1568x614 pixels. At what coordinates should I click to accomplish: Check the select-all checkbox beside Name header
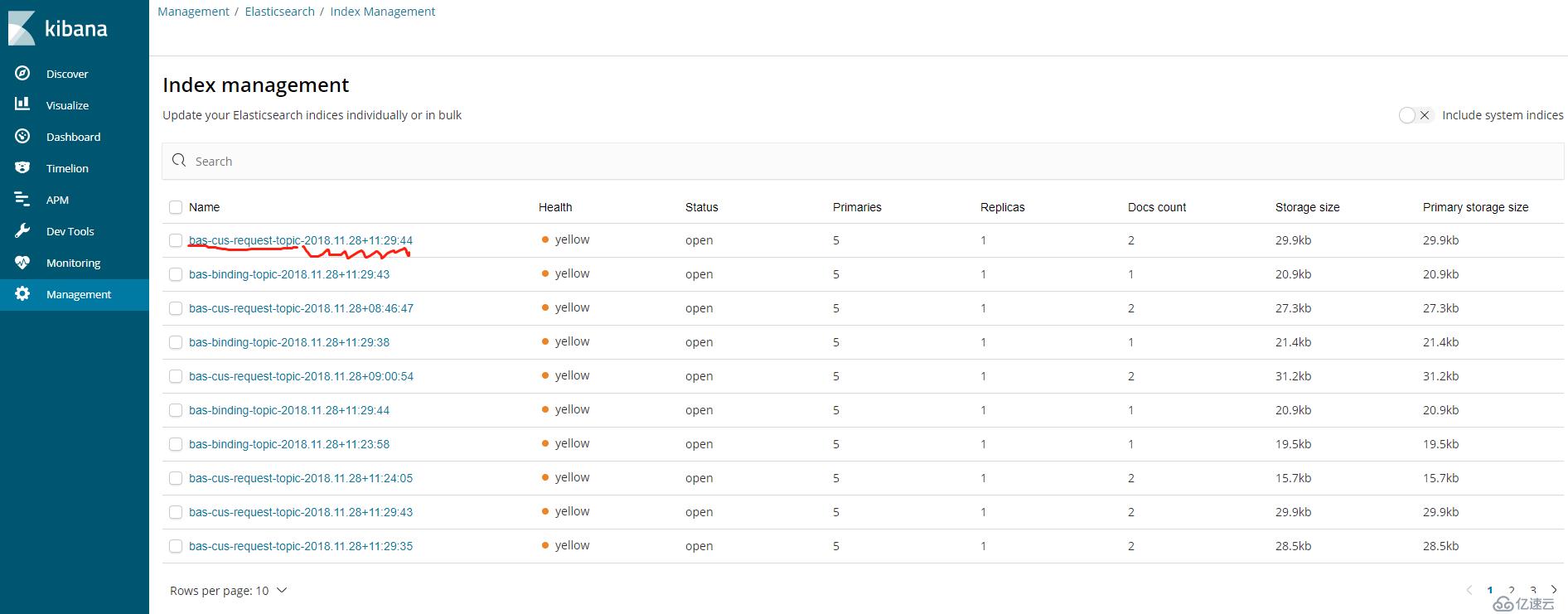point(176,206)
